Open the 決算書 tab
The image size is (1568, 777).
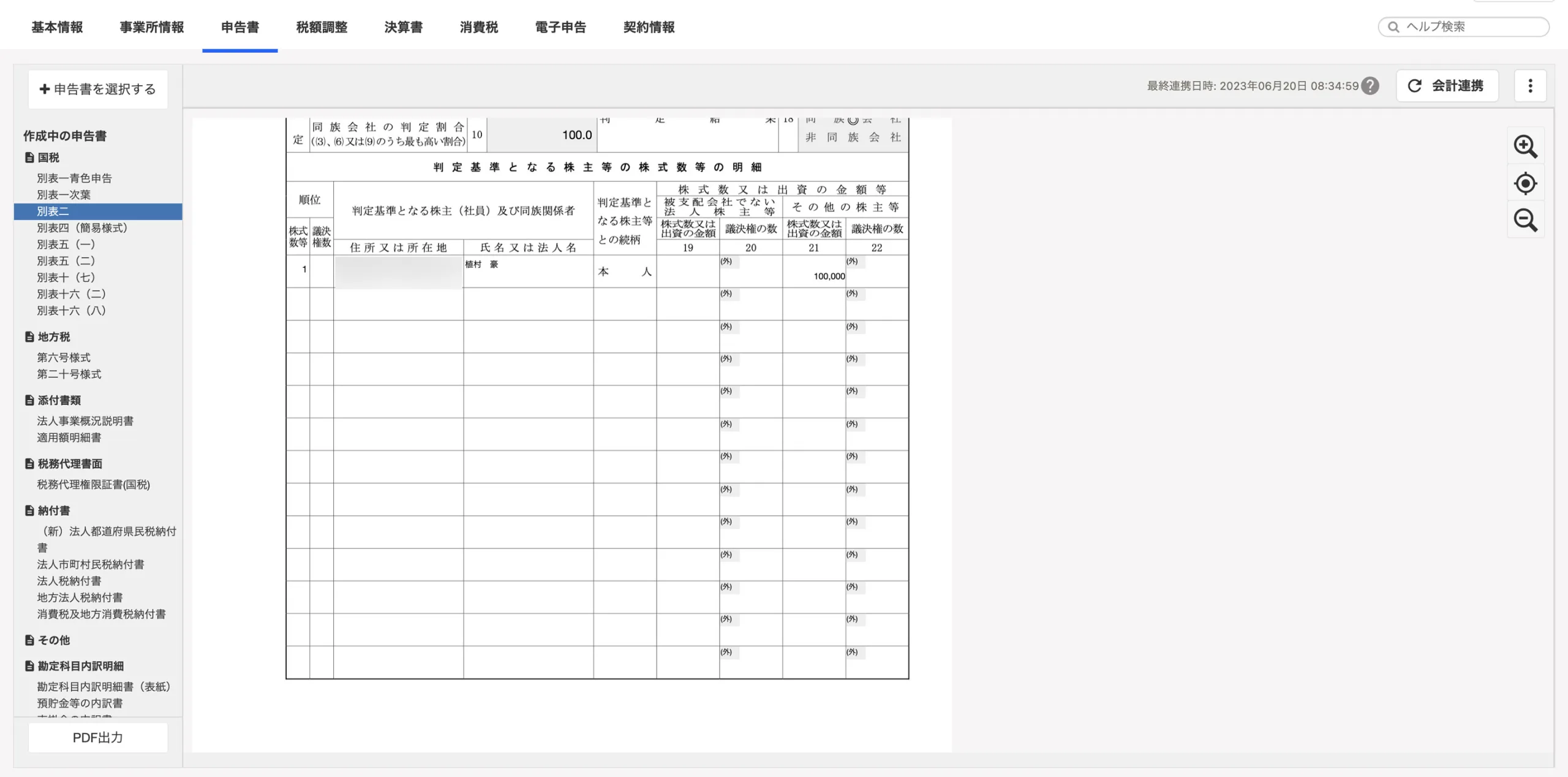(403, 27)
